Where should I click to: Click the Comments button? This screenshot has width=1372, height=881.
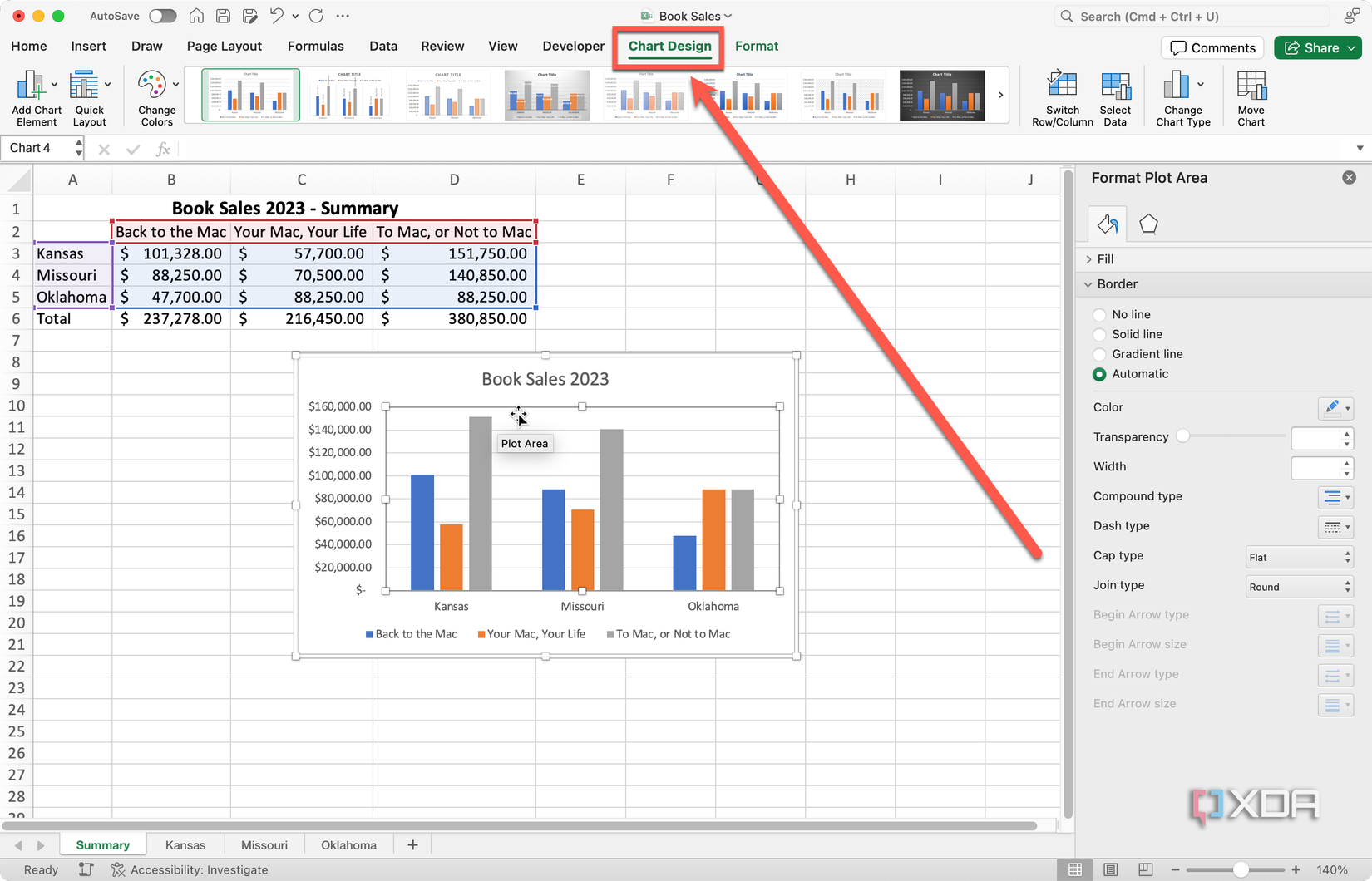tap(1212, 48)
